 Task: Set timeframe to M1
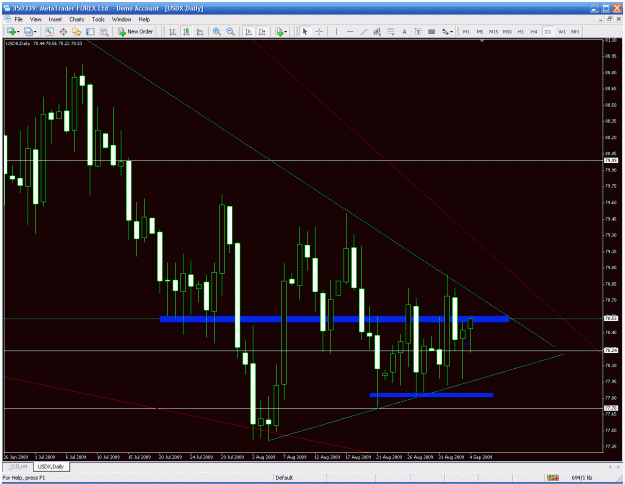466,31
